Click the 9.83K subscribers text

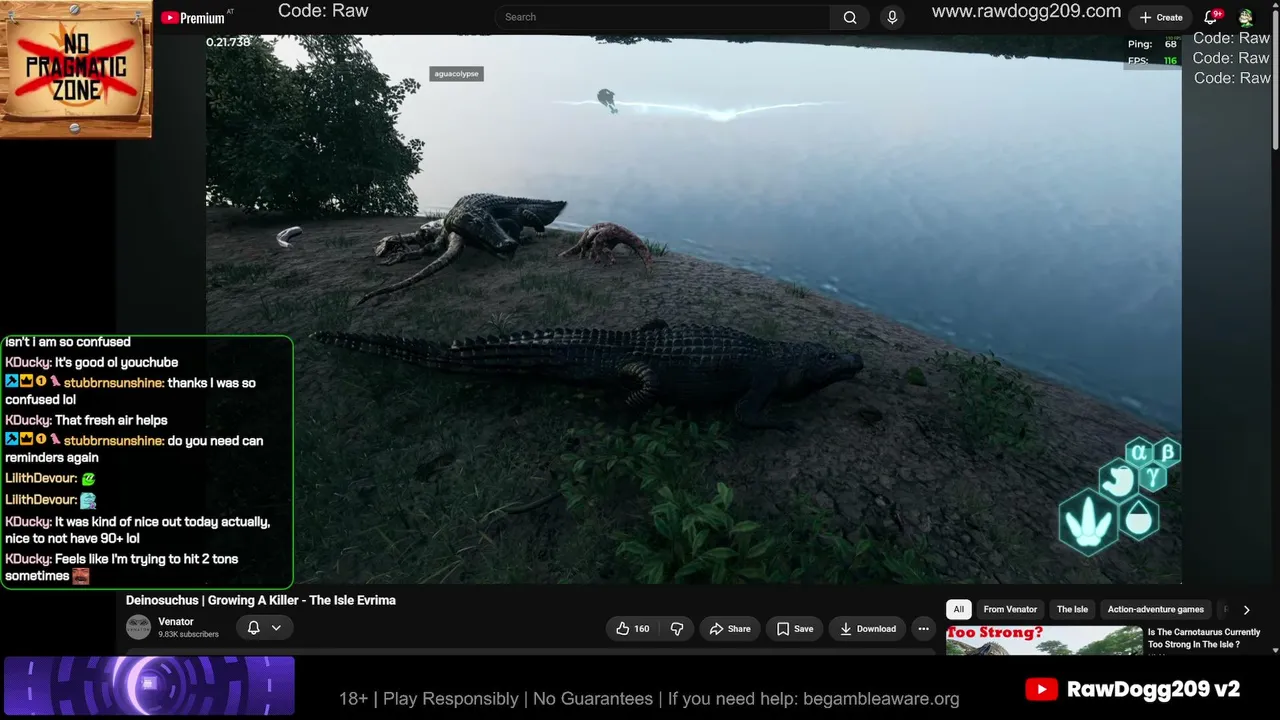click(x=188, y=635)
